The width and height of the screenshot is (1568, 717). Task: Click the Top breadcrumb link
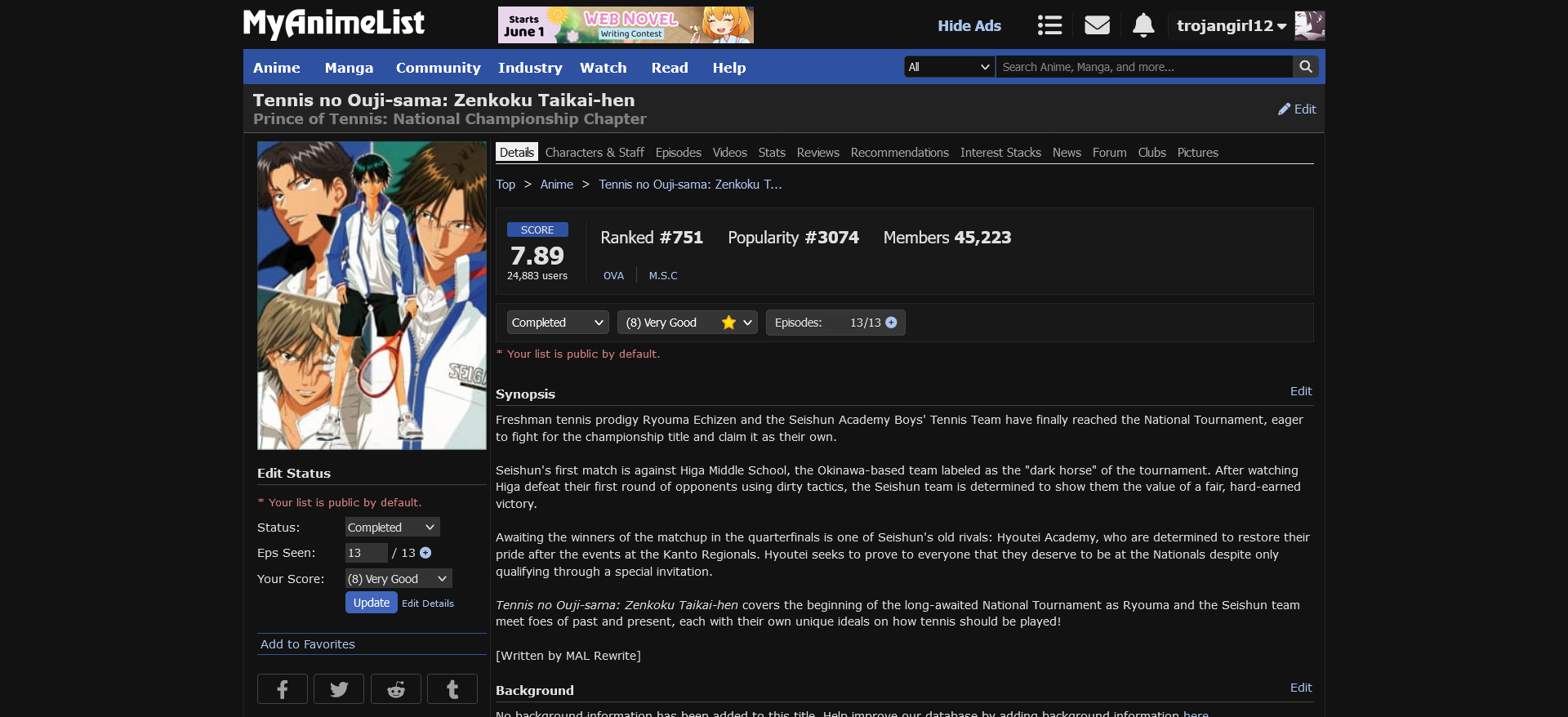coord(506,185)
